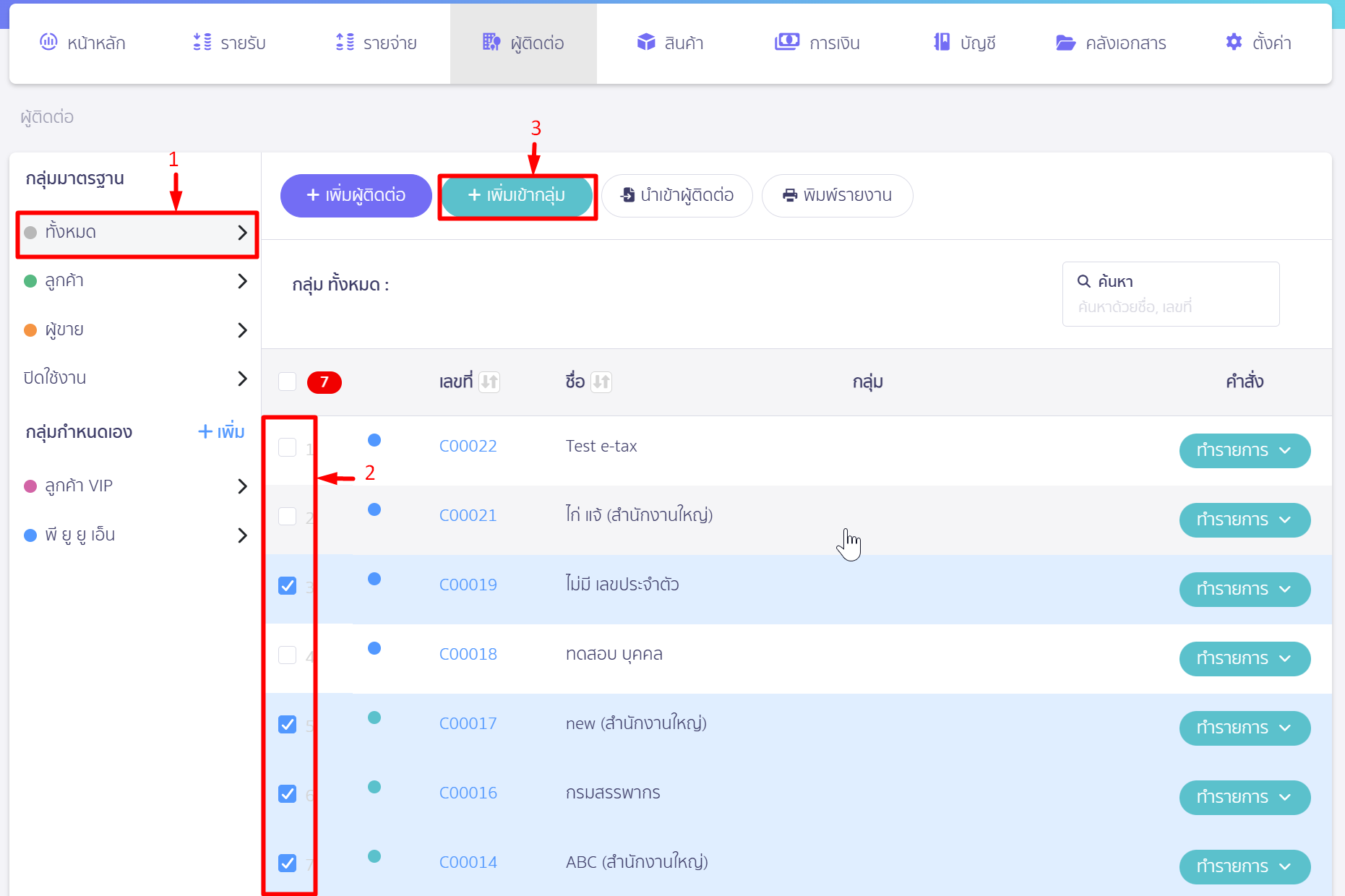Image resolution: width=1345 pixels, height=896 pixels.
Task: Expand the ทั้งหมด group chevron
Action: [x=242, y=233]
